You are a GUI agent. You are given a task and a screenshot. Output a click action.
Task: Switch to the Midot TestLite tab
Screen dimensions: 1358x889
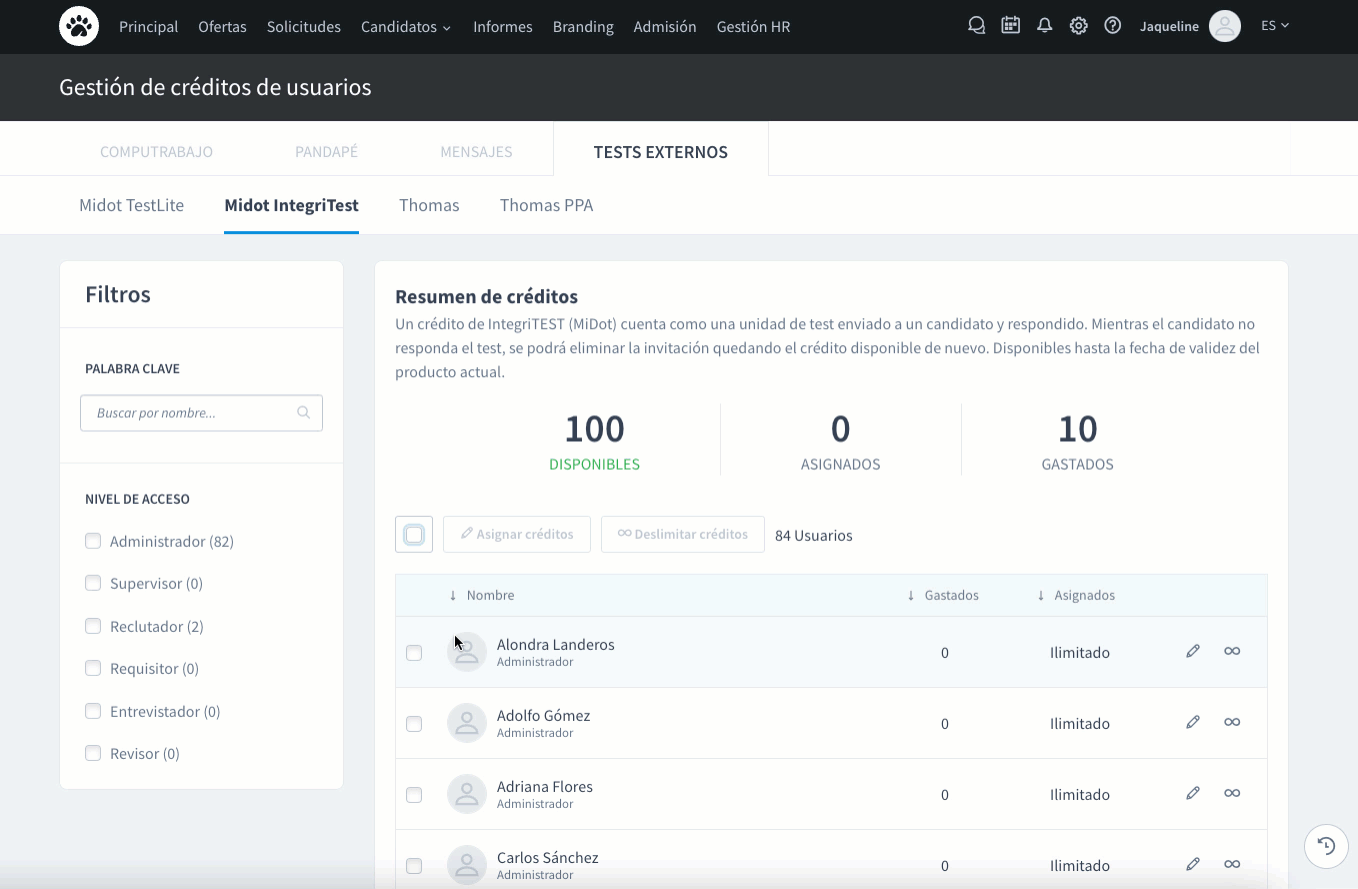pyautogui.click(x=131, y=205)
